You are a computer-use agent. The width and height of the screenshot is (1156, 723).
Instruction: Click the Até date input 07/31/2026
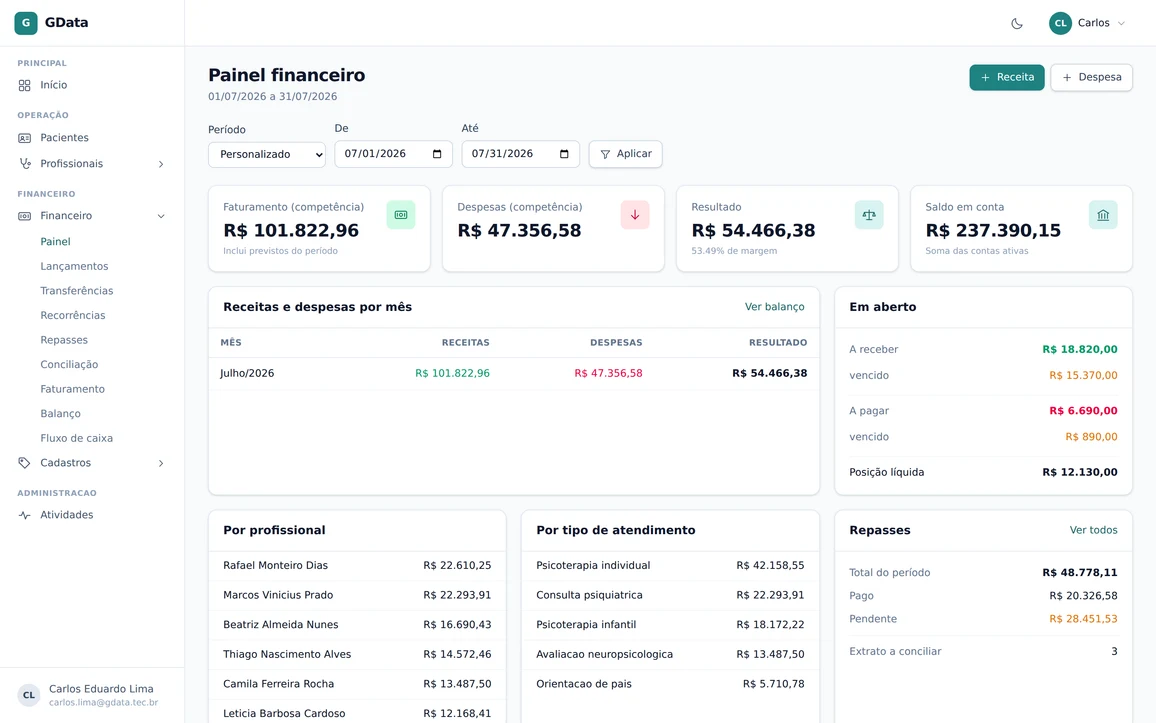[520, 154]
